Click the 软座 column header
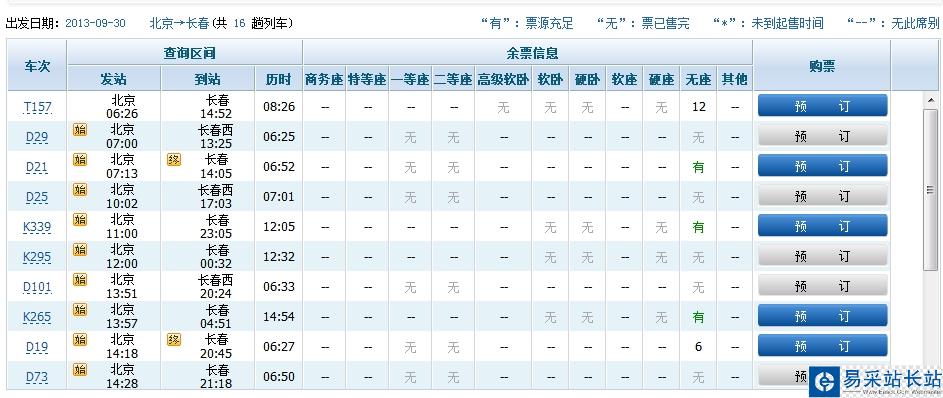943x398 pixels. (624, 79)
